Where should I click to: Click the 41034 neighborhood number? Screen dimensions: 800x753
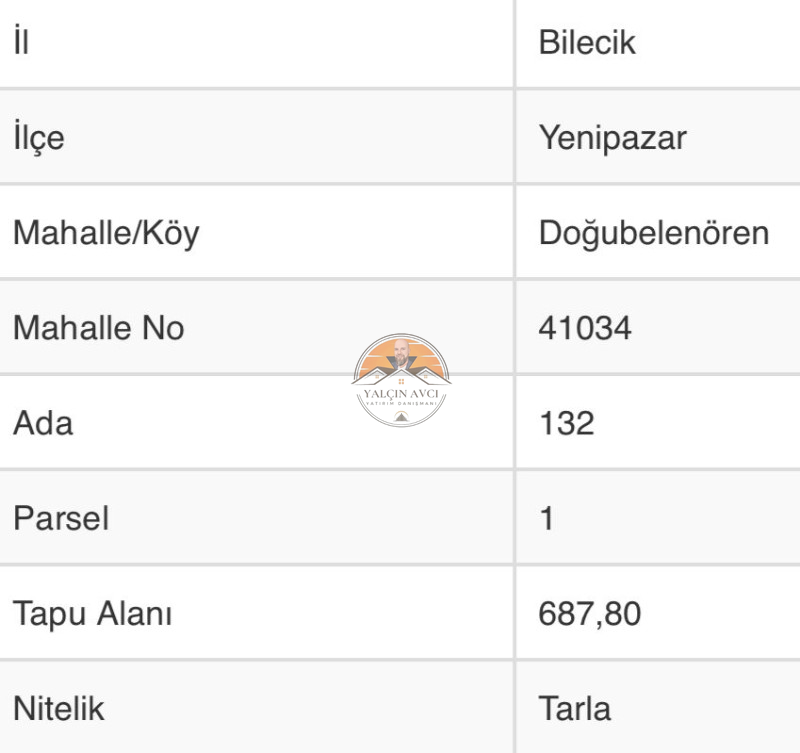coord(585,328)
